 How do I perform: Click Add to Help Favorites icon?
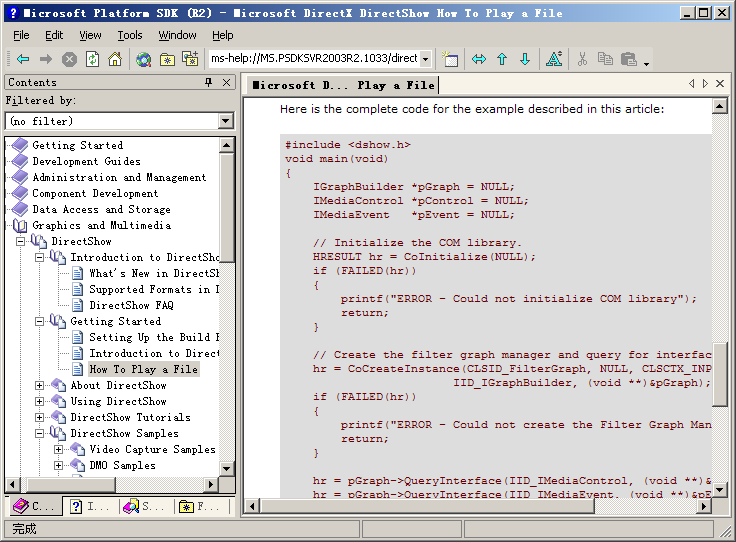click(x=190, y=59)
